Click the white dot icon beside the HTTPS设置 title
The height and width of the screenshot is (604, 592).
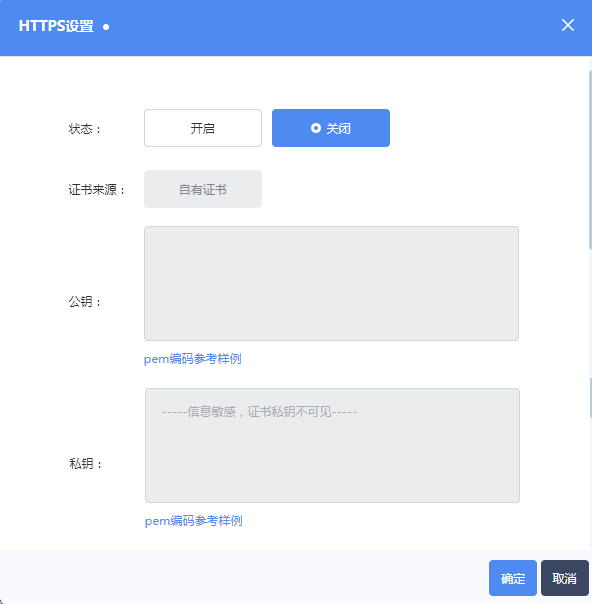tap(106, 27)
